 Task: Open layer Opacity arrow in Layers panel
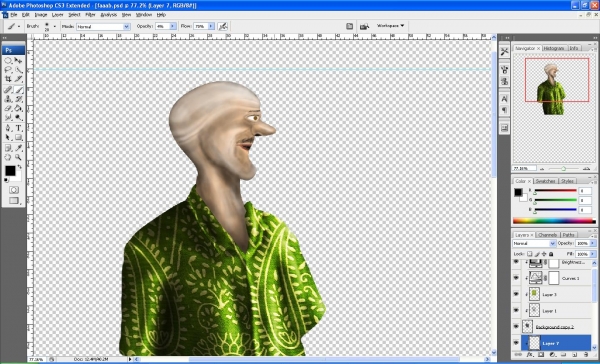tap(593, 243)
